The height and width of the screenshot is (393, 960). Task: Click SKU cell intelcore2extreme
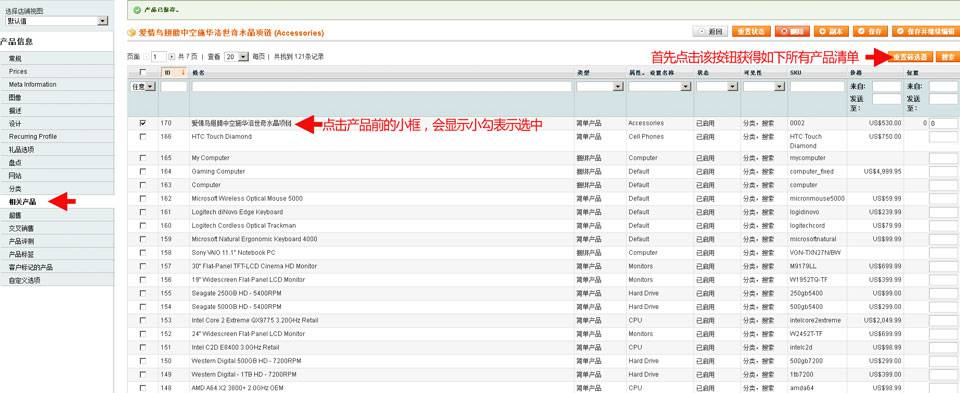pyautogui.click(x=816, y=320)
